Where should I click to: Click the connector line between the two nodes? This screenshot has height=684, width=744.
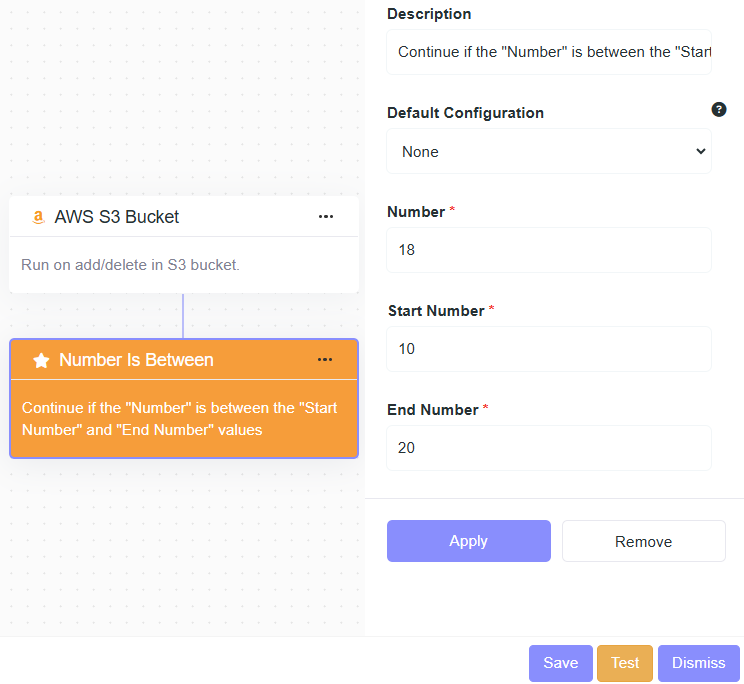(x=183, y=316)
